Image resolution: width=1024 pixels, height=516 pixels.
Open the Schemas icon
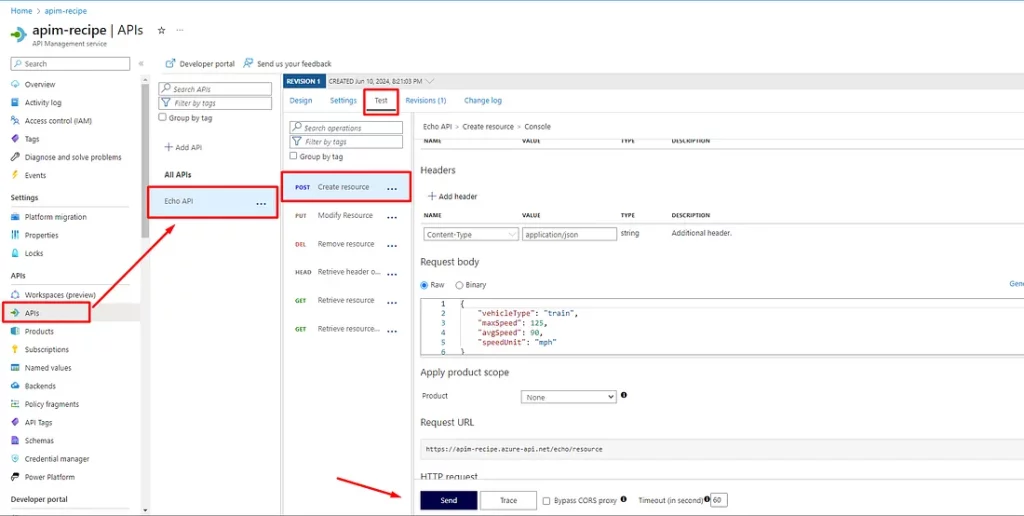pos(15,441)
